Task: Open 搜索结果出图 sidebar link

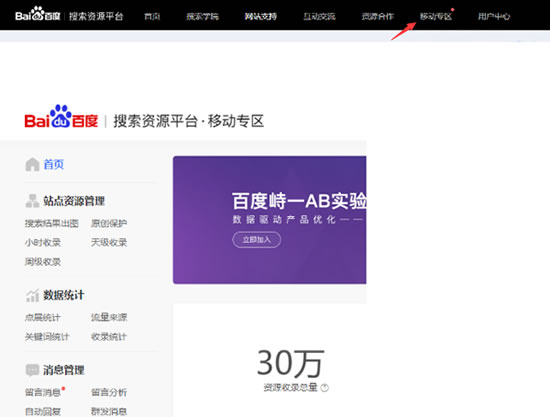Action: (x=52, y=223)
